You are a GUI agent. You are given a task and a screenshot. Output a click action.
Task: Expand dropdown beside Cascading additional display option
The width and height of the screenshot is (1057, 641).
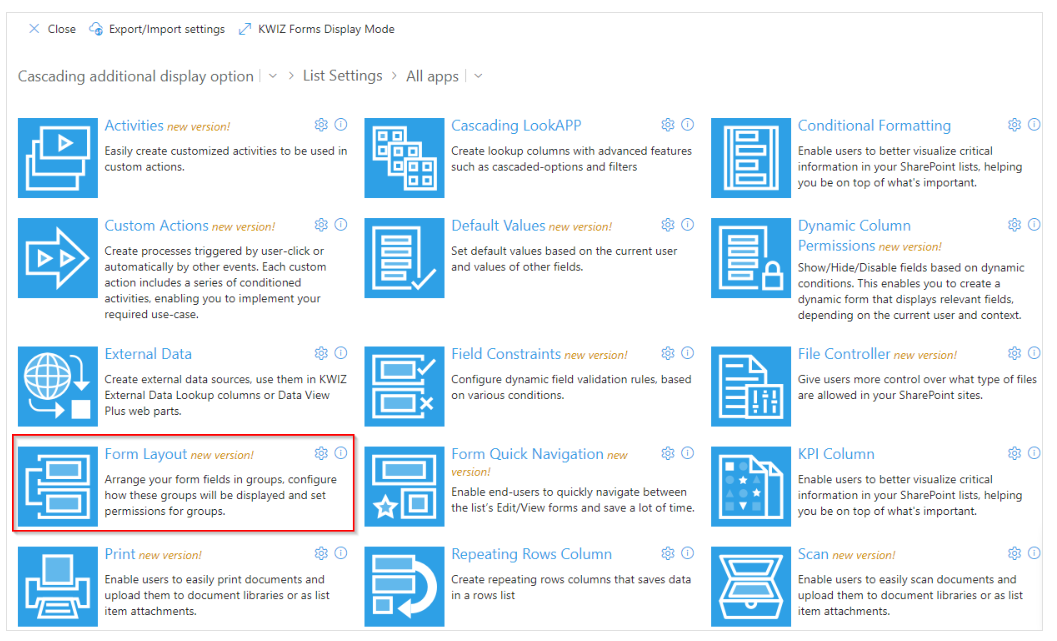coord(272,76)
